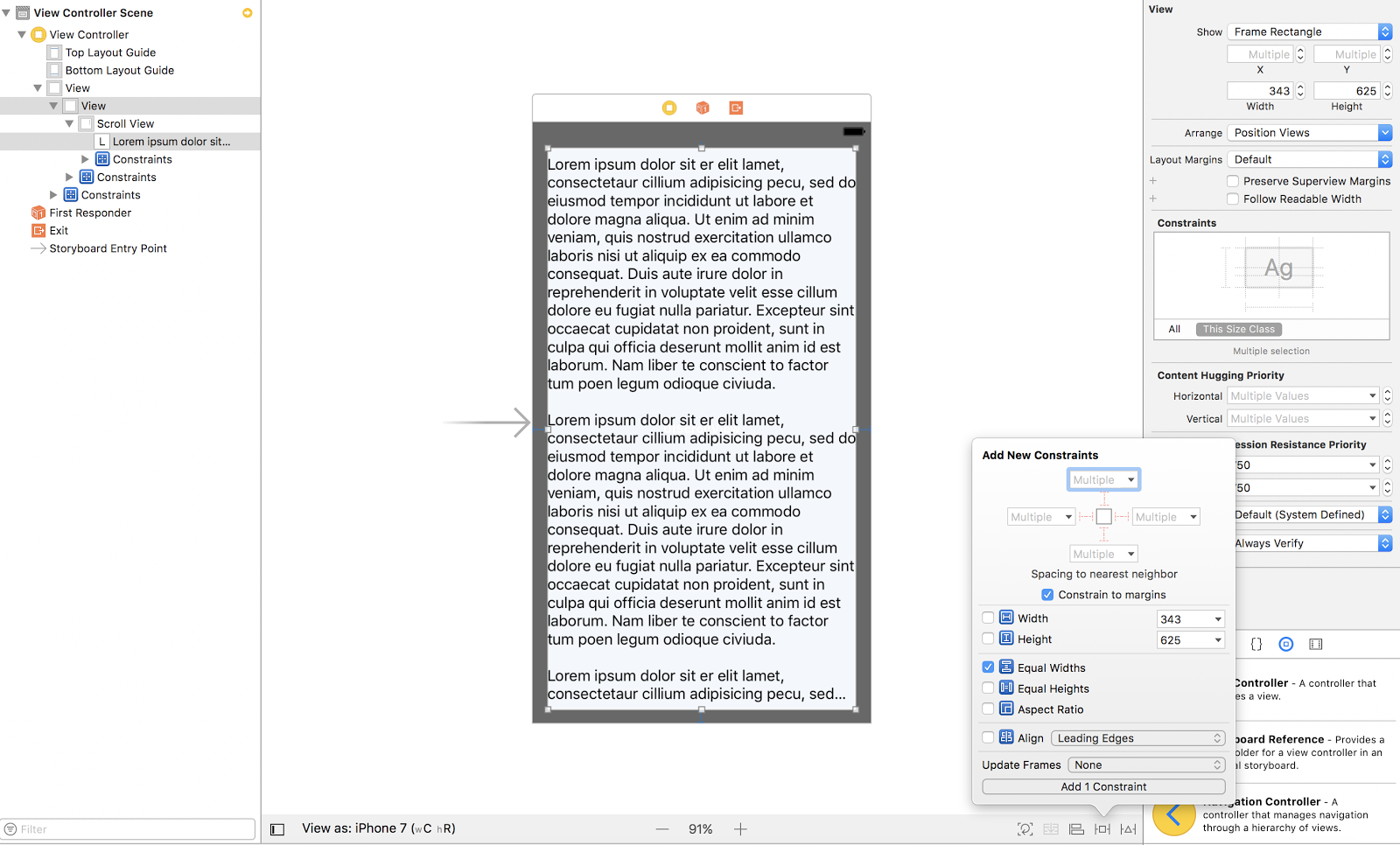1400x845 pixels.
Task: Select the yellow View Controller icon in scene dock
Action: (669, 108)
